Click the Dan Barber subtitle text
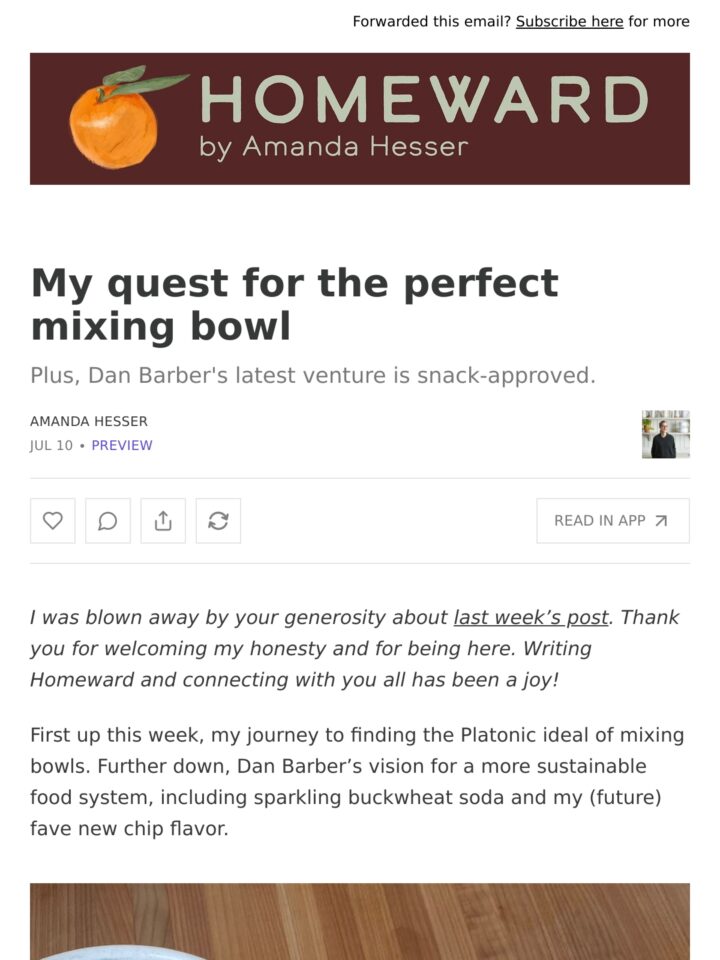The image size is (720, 960). [313, 375]
